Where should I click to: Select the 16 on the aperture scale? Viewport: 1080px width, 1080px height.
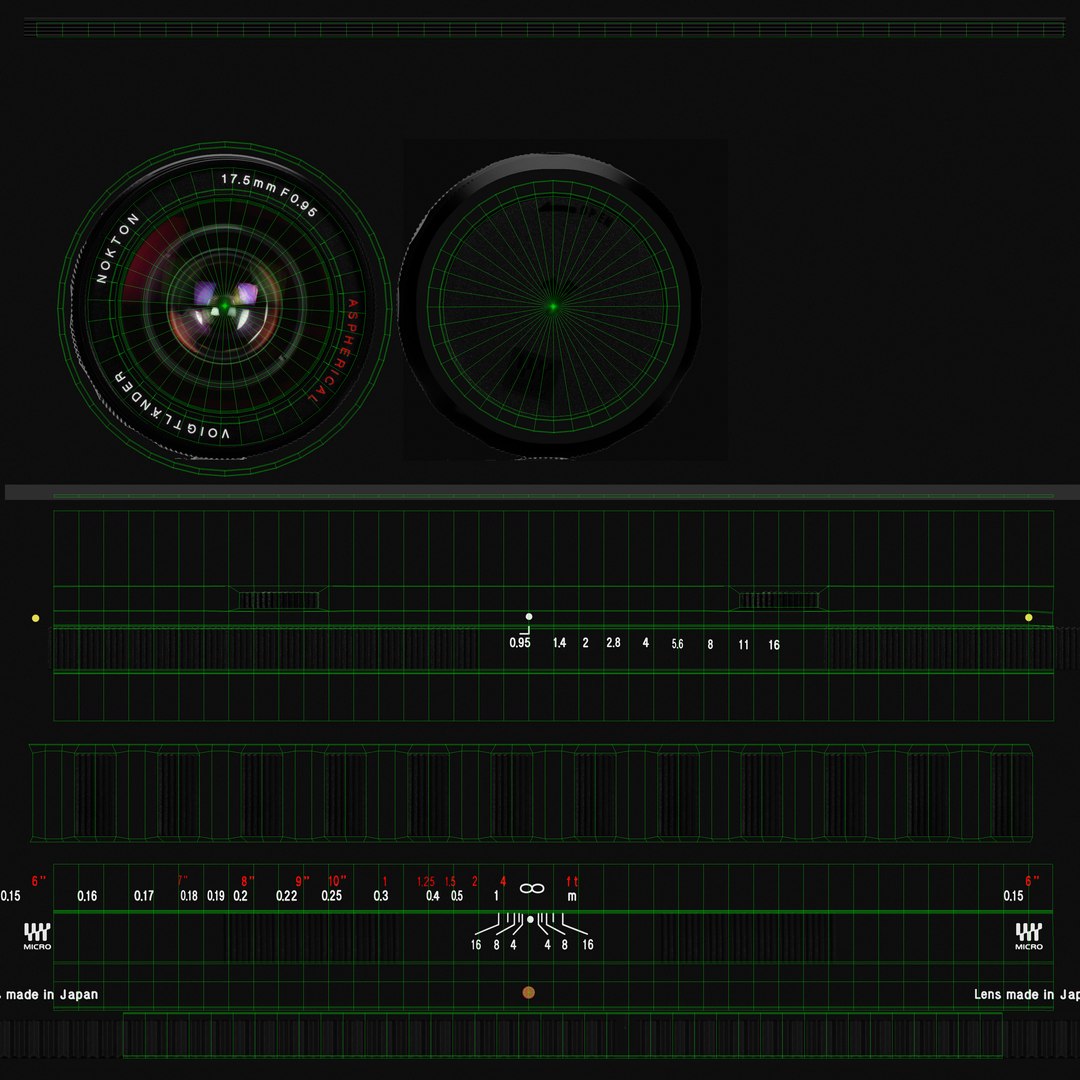(774, 645)
